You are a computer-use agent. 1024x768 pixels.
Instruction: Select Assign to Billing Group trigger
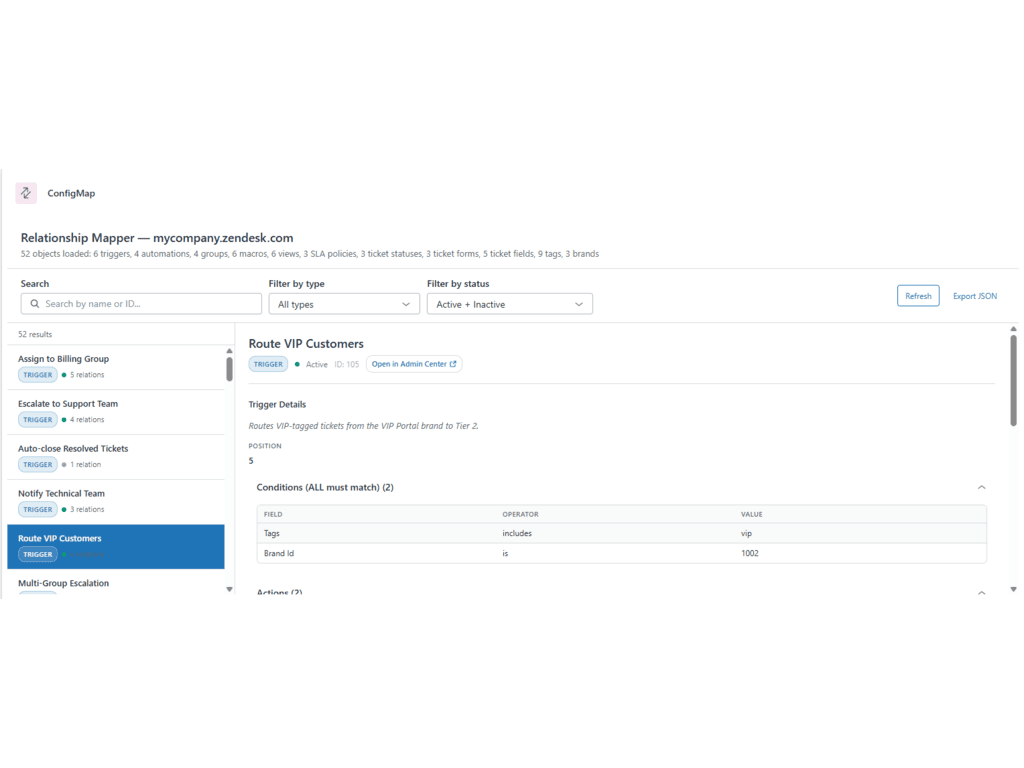[116, 367]
